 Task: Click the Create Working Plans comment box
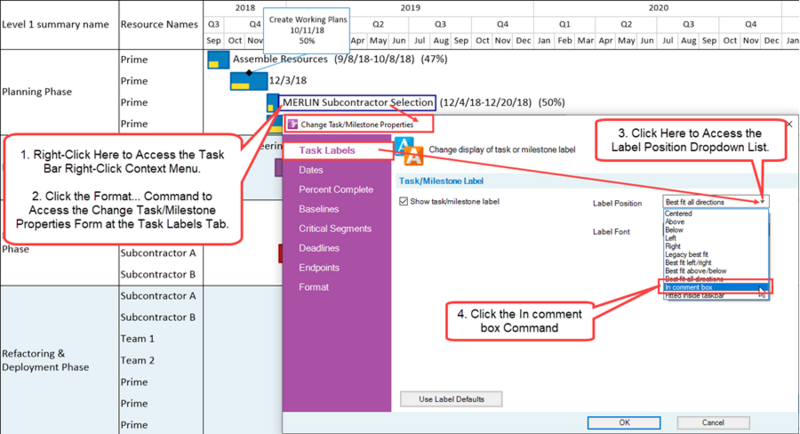[307, 30]
